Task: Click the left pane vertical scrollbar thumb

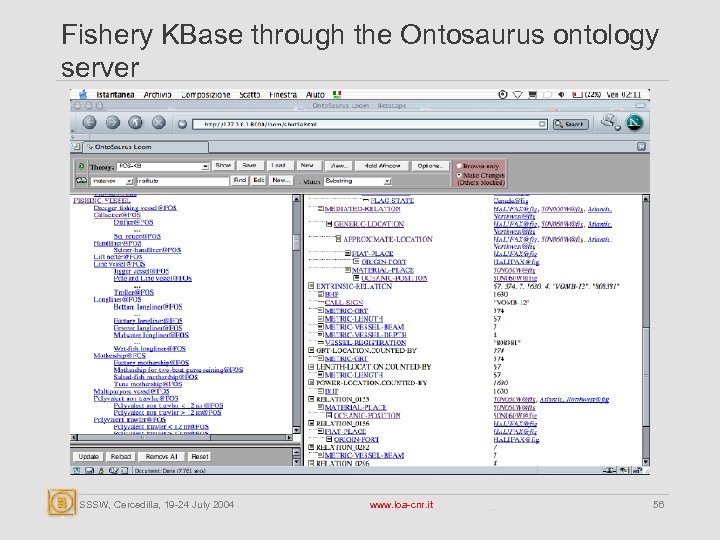Action: point(296,242)
